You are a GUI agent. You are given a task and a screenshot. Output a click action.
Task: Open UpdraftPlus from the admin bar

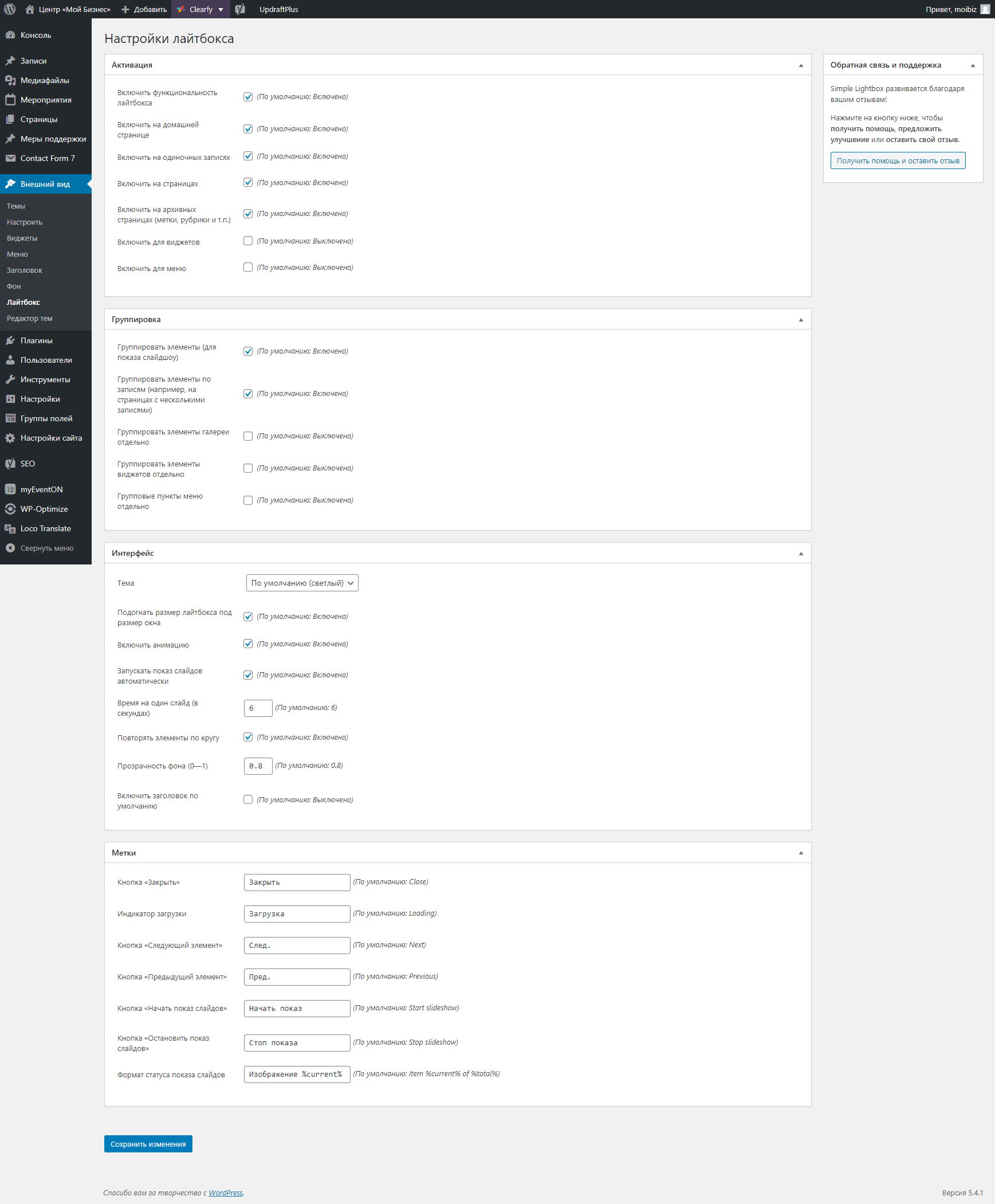point(278,9)
